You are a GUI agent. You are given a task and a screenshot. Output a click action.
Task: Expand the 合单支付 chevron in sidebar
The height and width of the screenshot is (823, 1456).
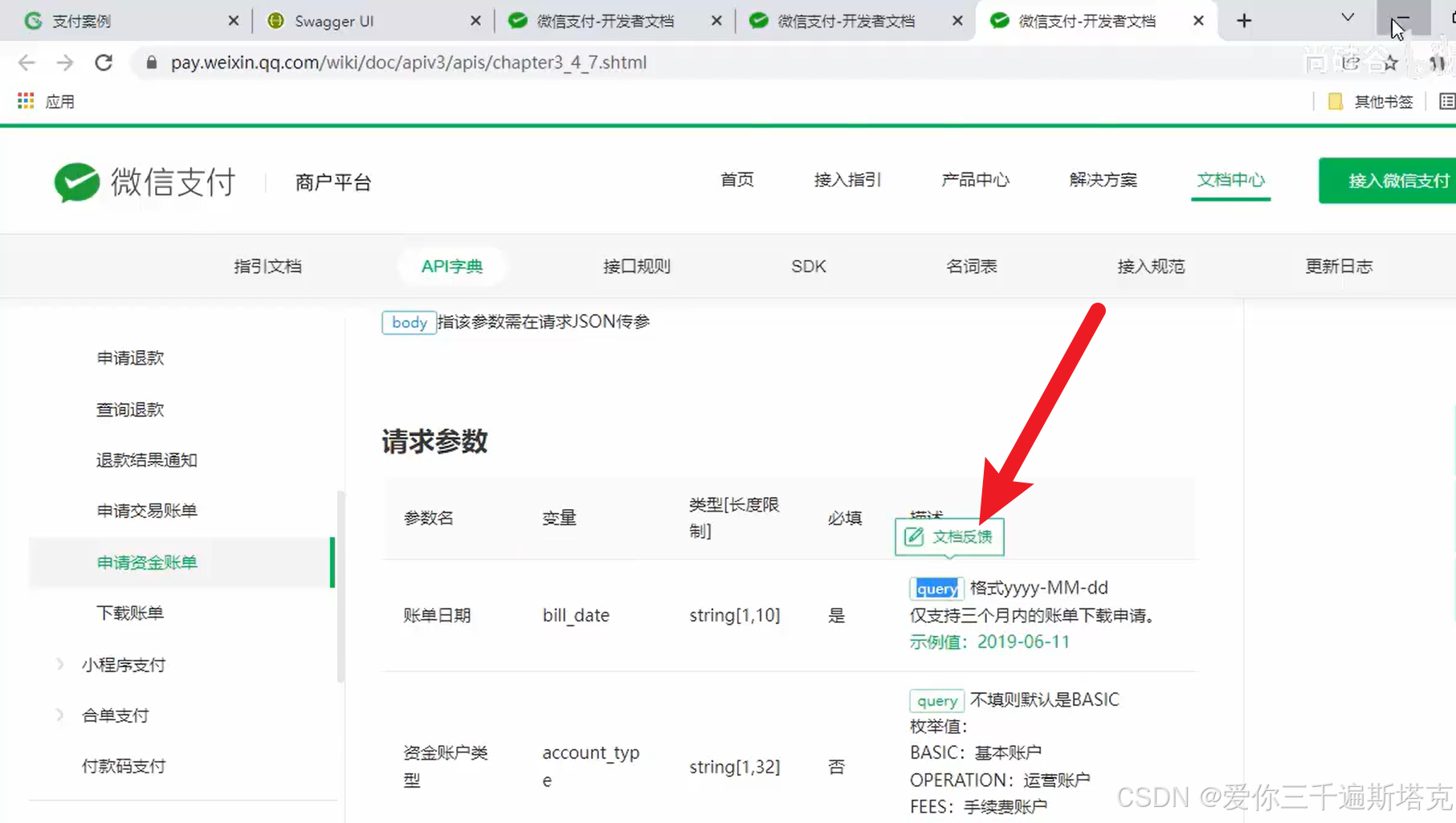click(x=60, y=715)
